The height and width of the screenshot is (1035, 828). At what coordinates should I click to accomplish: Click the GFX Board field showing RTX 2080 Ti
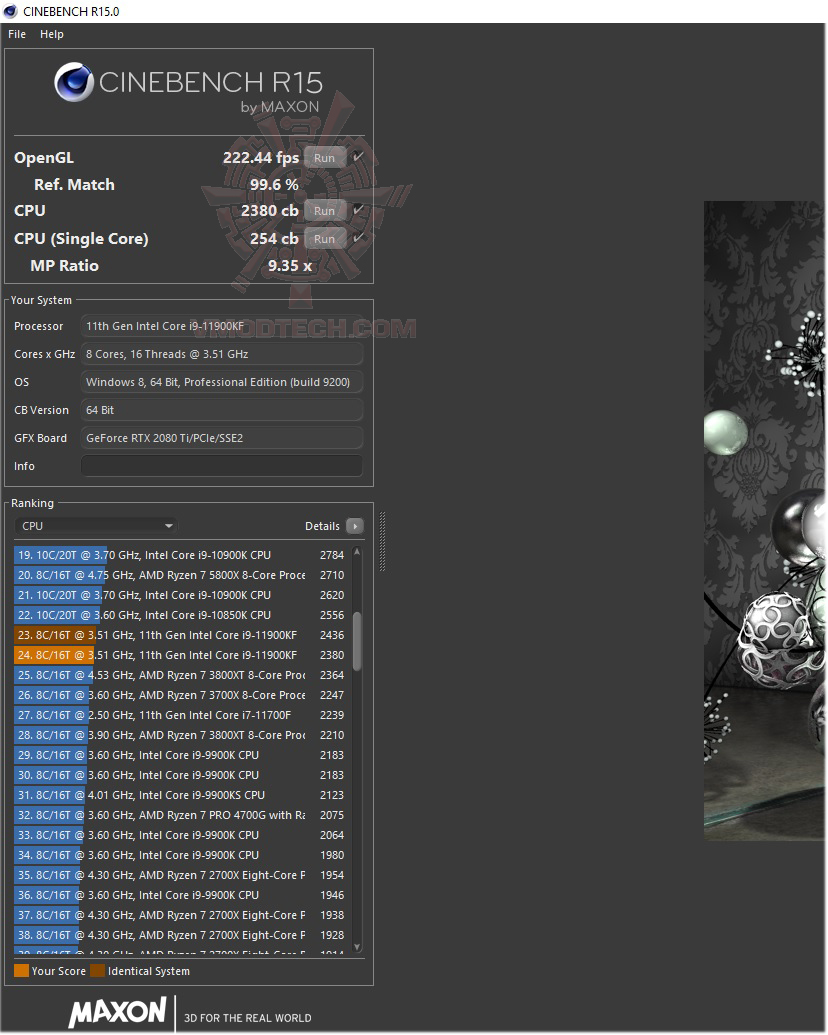(221, 437)
